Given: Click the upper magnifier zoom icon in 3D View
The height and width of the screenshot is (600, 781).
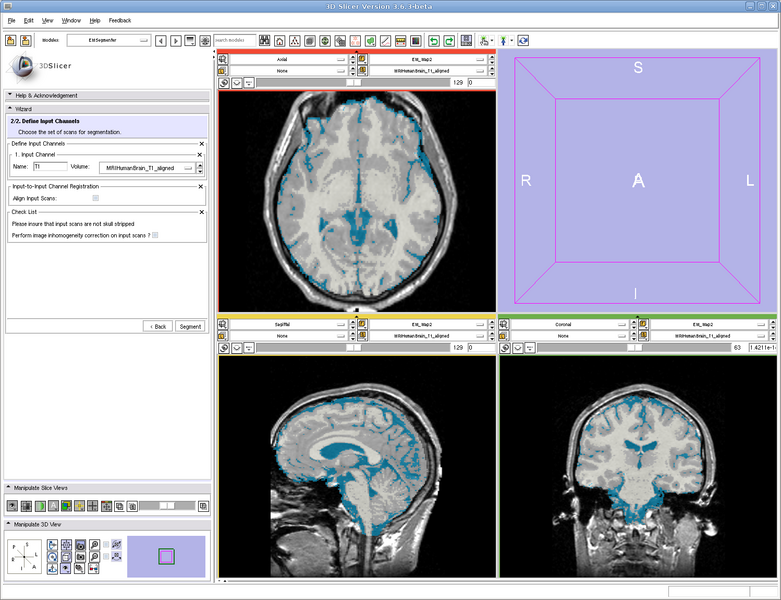Looking at the screenshot, I should click(x=94, y=545).
